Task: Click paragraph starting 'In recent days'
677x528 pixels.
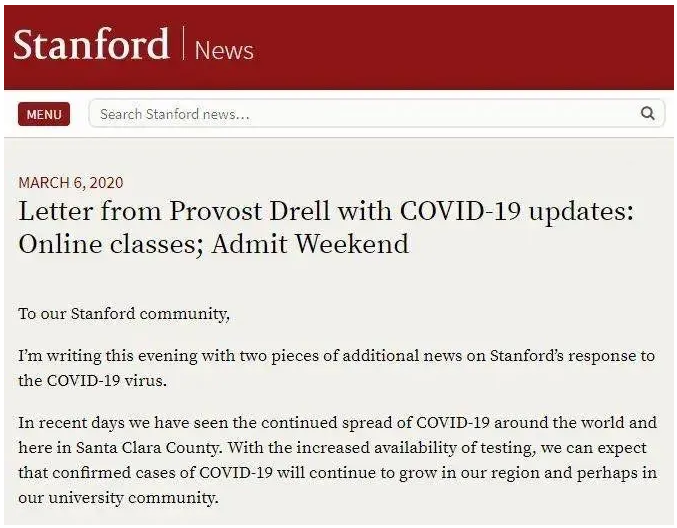Action: tap(338, 460)
